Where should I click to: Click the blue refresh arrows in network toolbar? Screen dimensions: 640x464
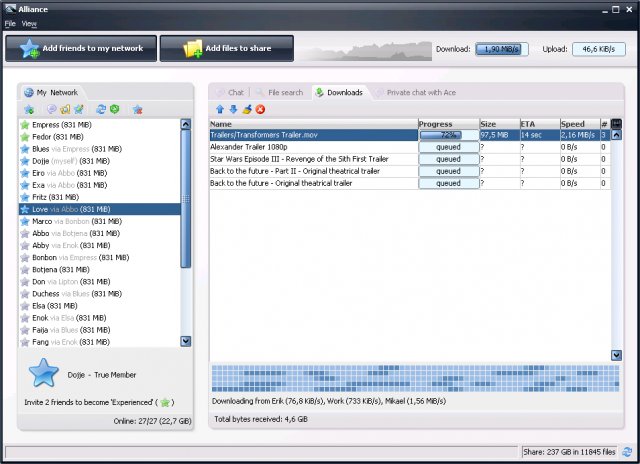coord(101,109)
